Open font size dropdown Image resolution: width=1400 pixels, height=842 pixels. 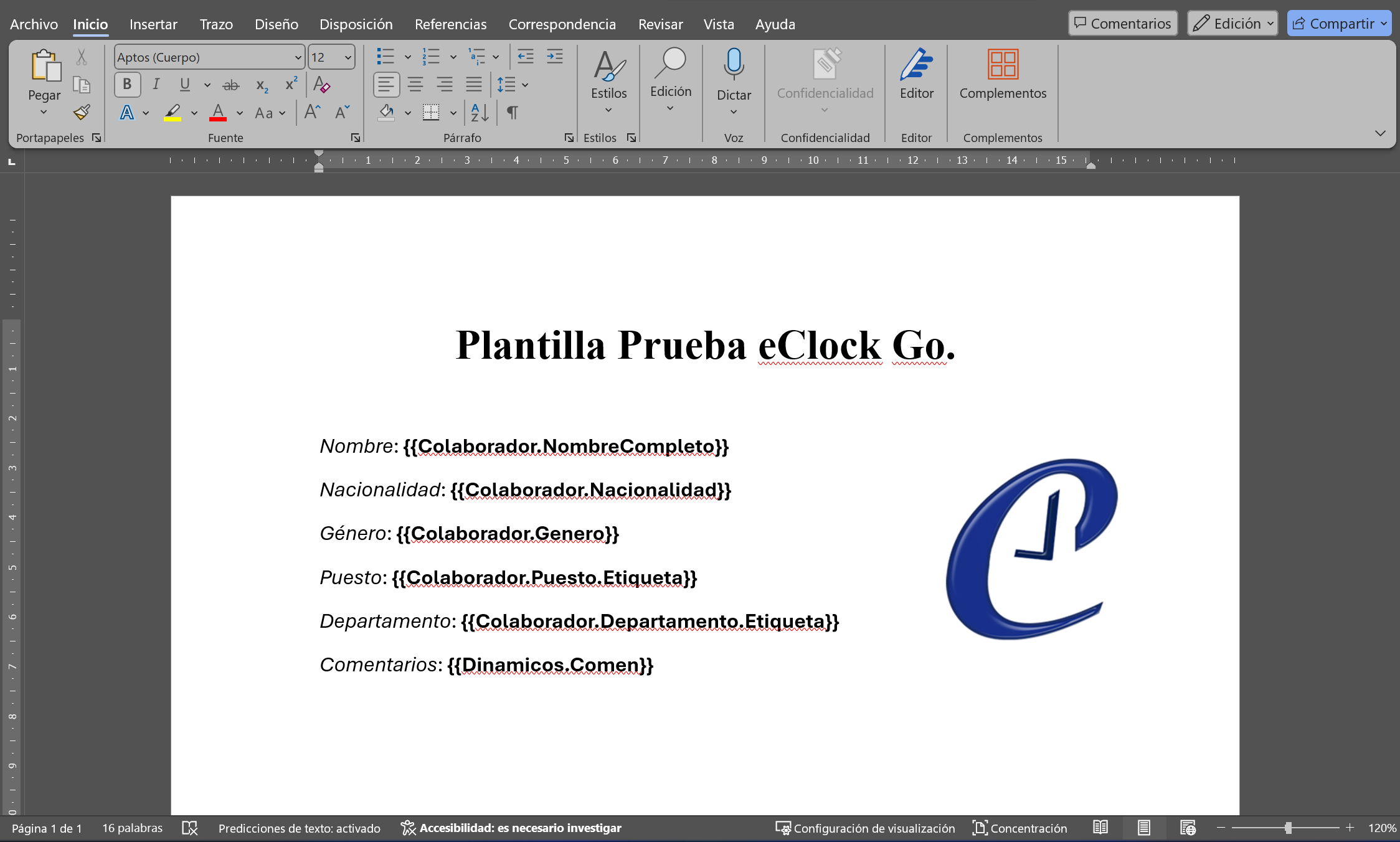point(348,58)
